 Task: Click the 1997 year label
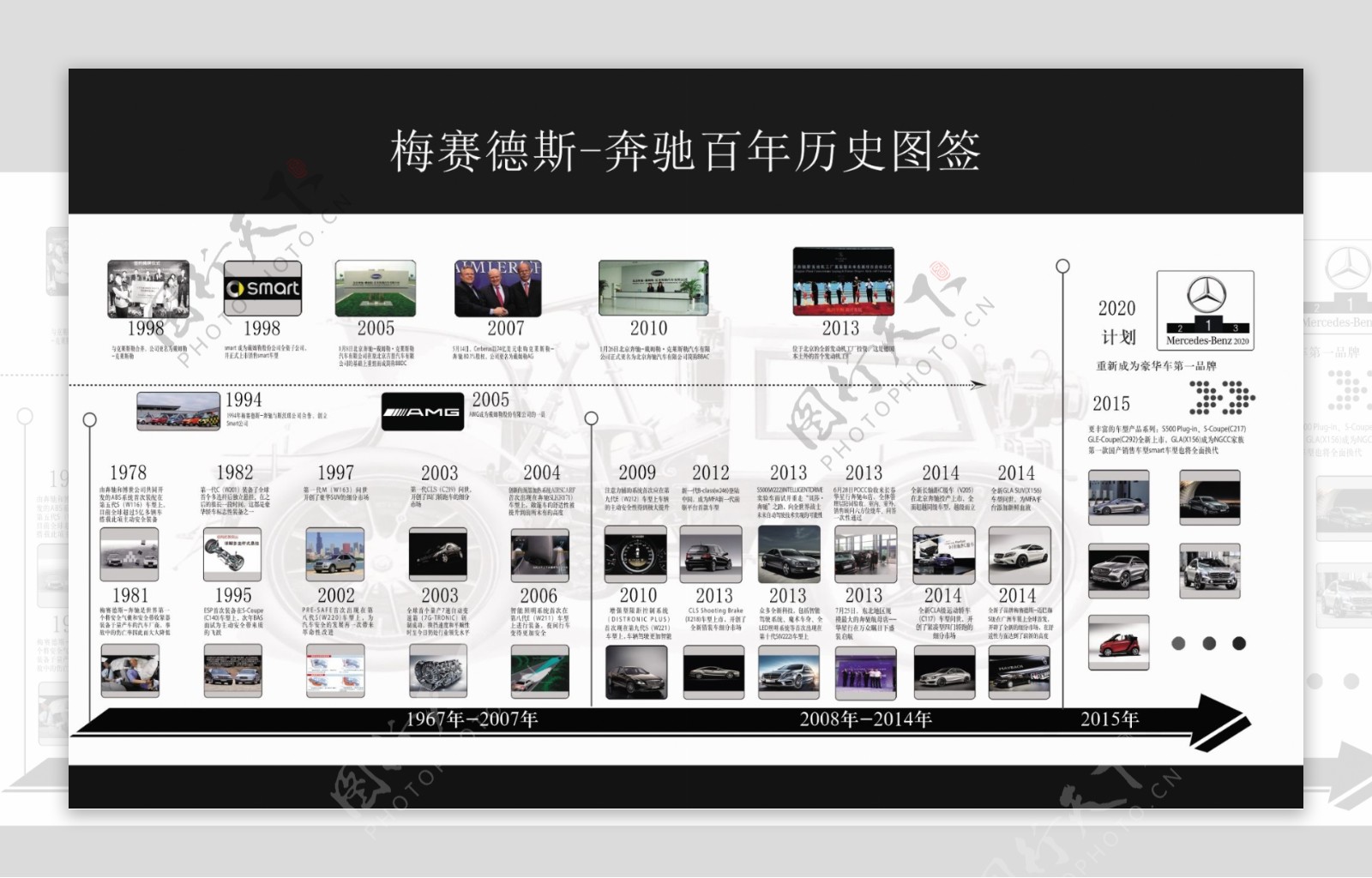click(x=335, y=473)
